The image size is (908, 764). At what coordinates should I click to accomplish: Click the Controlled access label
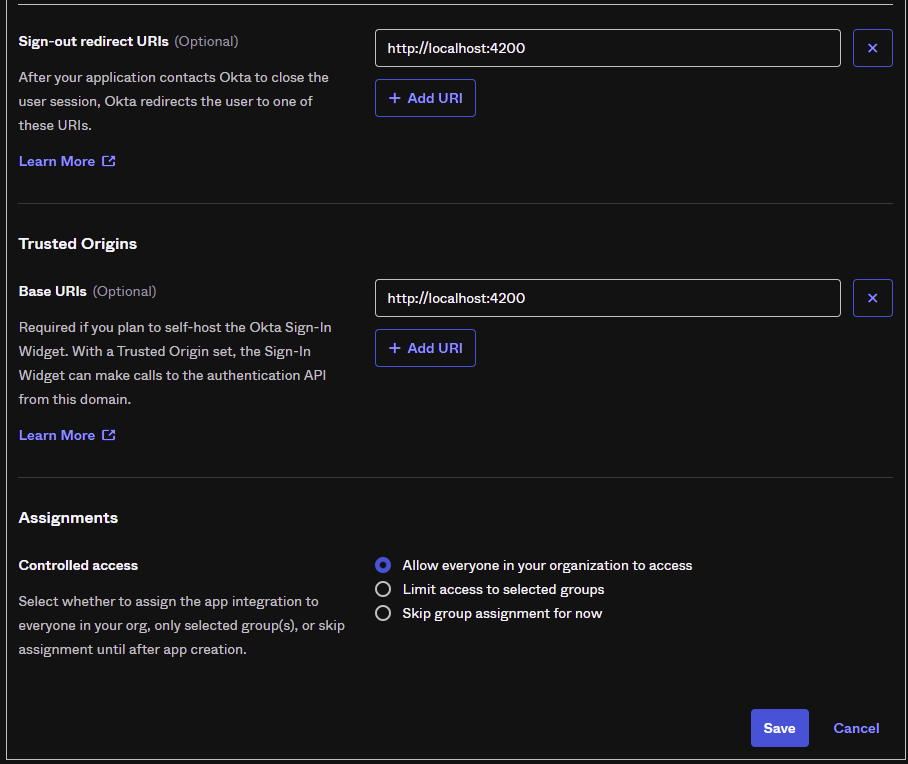click(78, 565)
